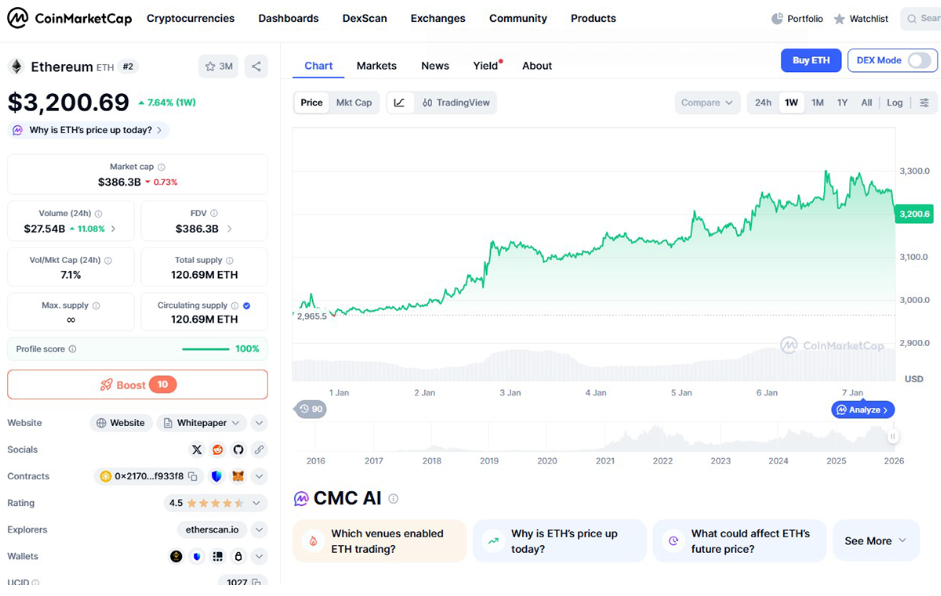Copy the contract address with the copy icon
Screen dimensions: 941x596
pos(193,477)
